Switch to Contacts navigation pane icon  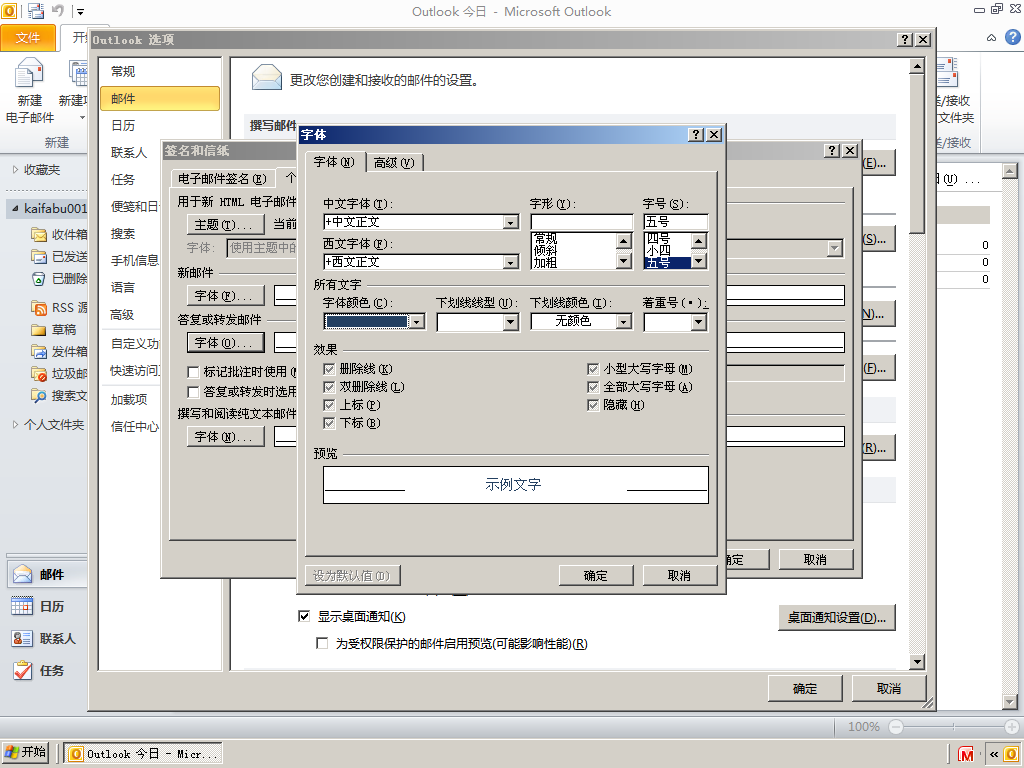tap(22, 638)
